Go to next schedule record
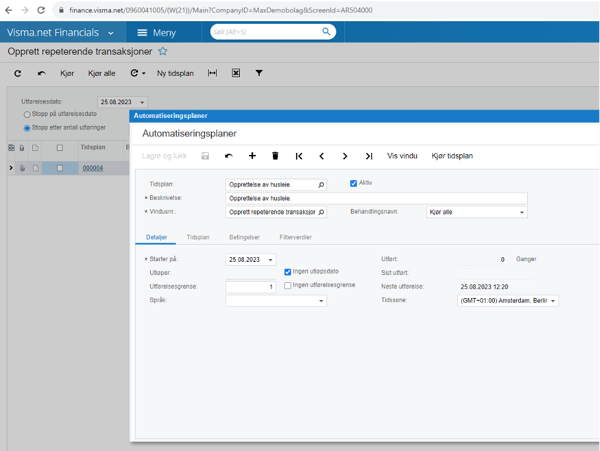 tap(345, 156)
